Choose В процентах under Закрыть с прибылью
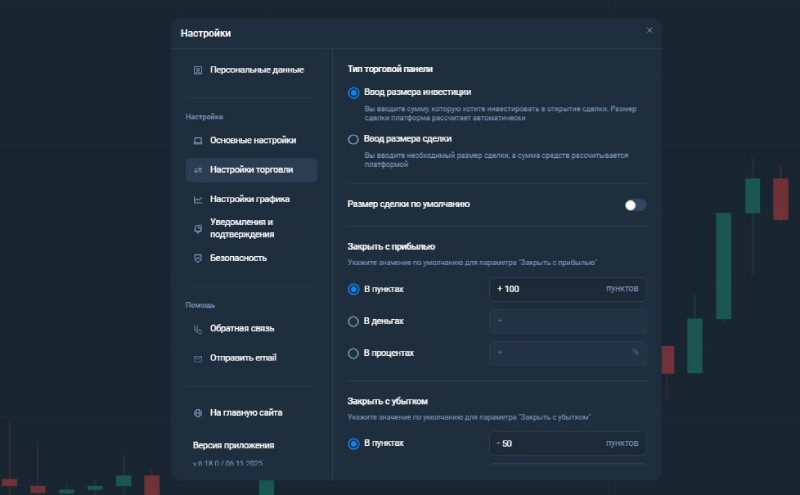The height and width of the screenshot is (495, 800). point(353,353)
